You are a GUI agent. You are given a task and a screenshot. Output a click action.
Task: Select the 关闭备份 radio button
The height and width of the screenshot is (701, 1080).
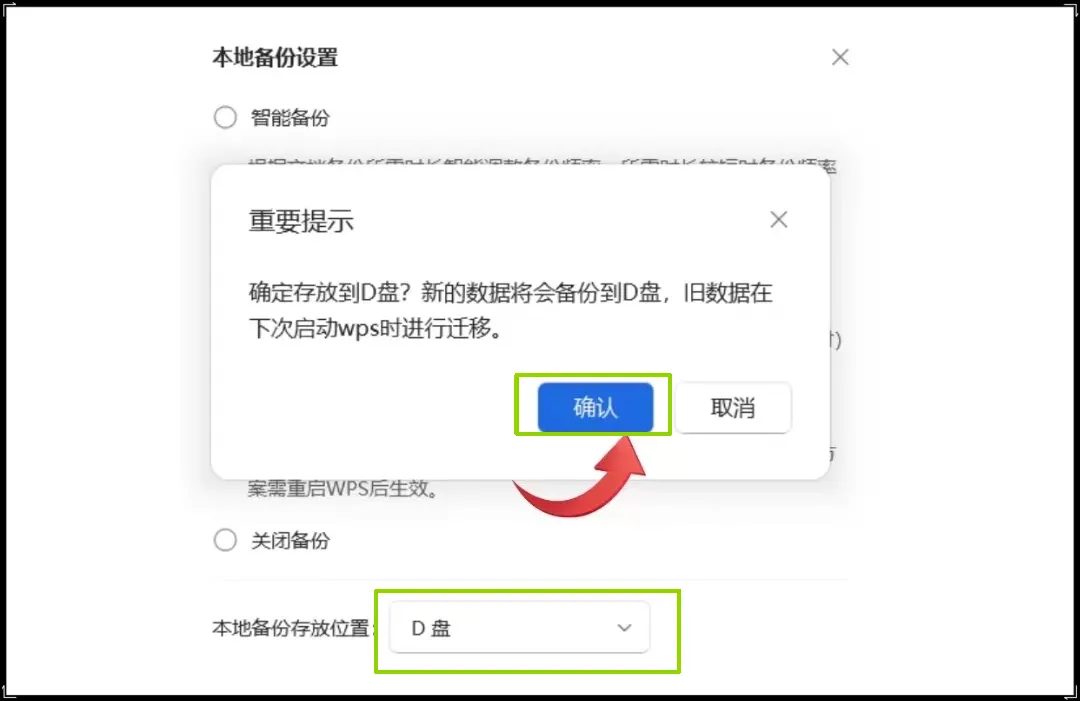(x=225, y=540)
